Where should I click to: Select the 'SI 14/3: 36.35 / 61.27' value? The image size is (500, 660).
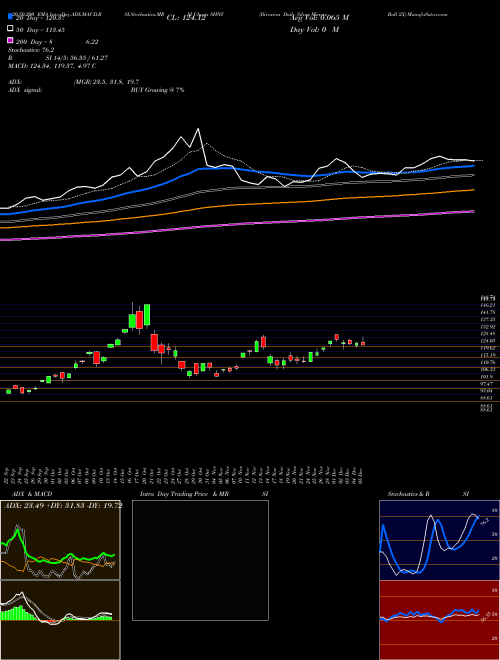[x=77, y=58]
